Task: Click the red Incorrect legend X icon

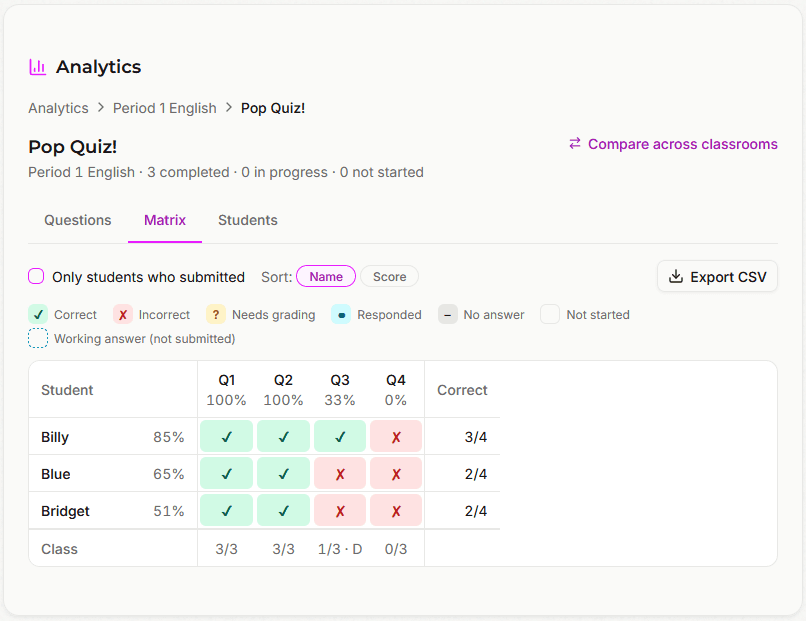Action: tap(123, 315)
